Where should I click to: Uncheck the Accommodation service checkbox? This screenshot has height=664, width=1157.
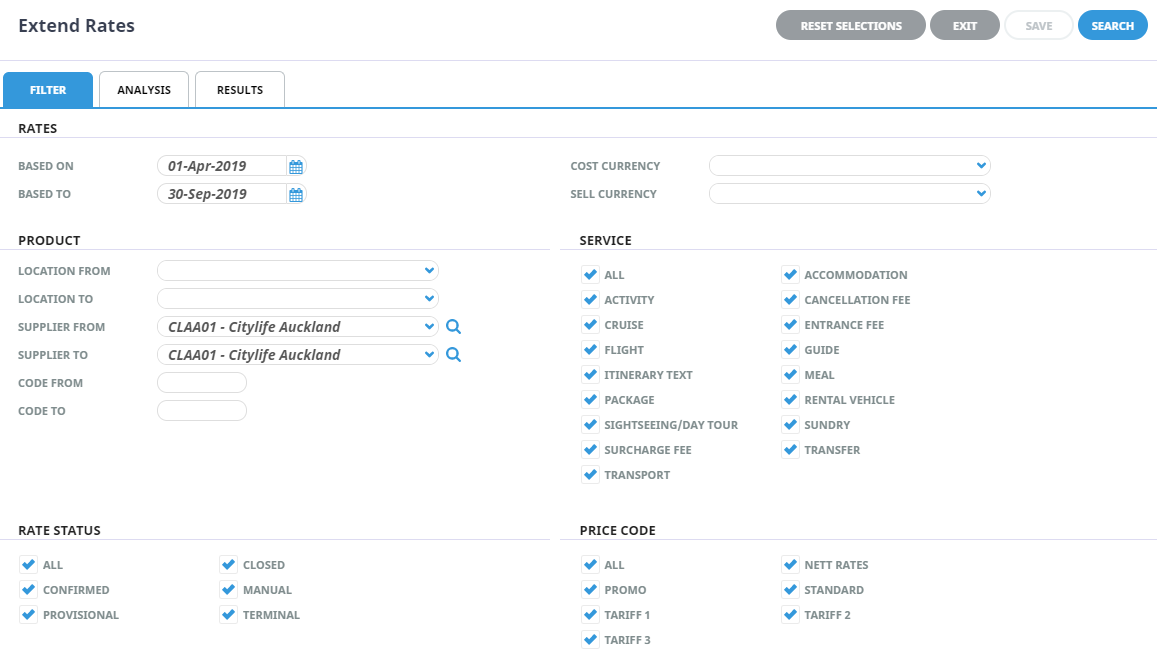point(790,275)
